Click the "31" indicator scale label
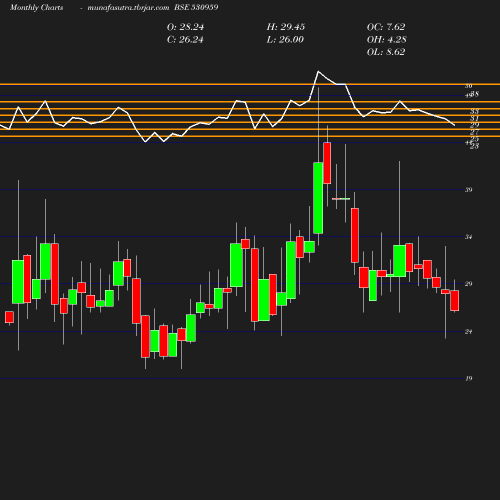This screenshot has height=500, width=500. tap(474, 119)
